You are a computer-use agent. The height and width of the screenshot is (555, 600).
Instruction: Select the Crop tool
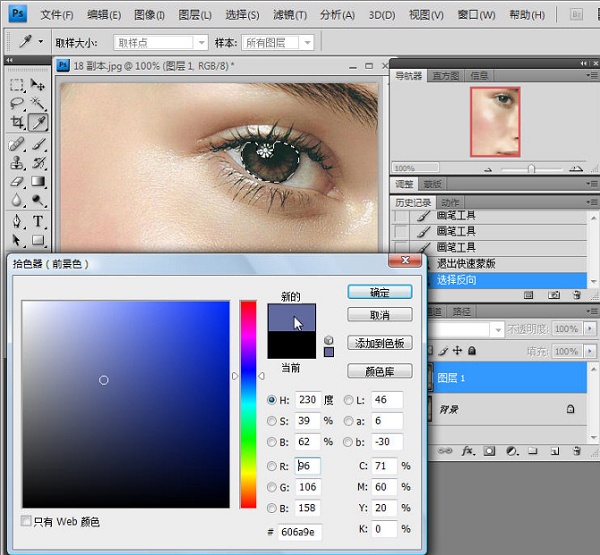coord(17,122)
